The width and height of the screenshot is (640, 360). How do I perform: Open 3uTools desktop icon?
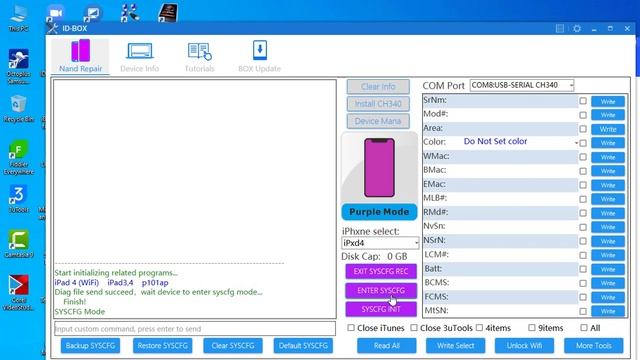point(18,199)
